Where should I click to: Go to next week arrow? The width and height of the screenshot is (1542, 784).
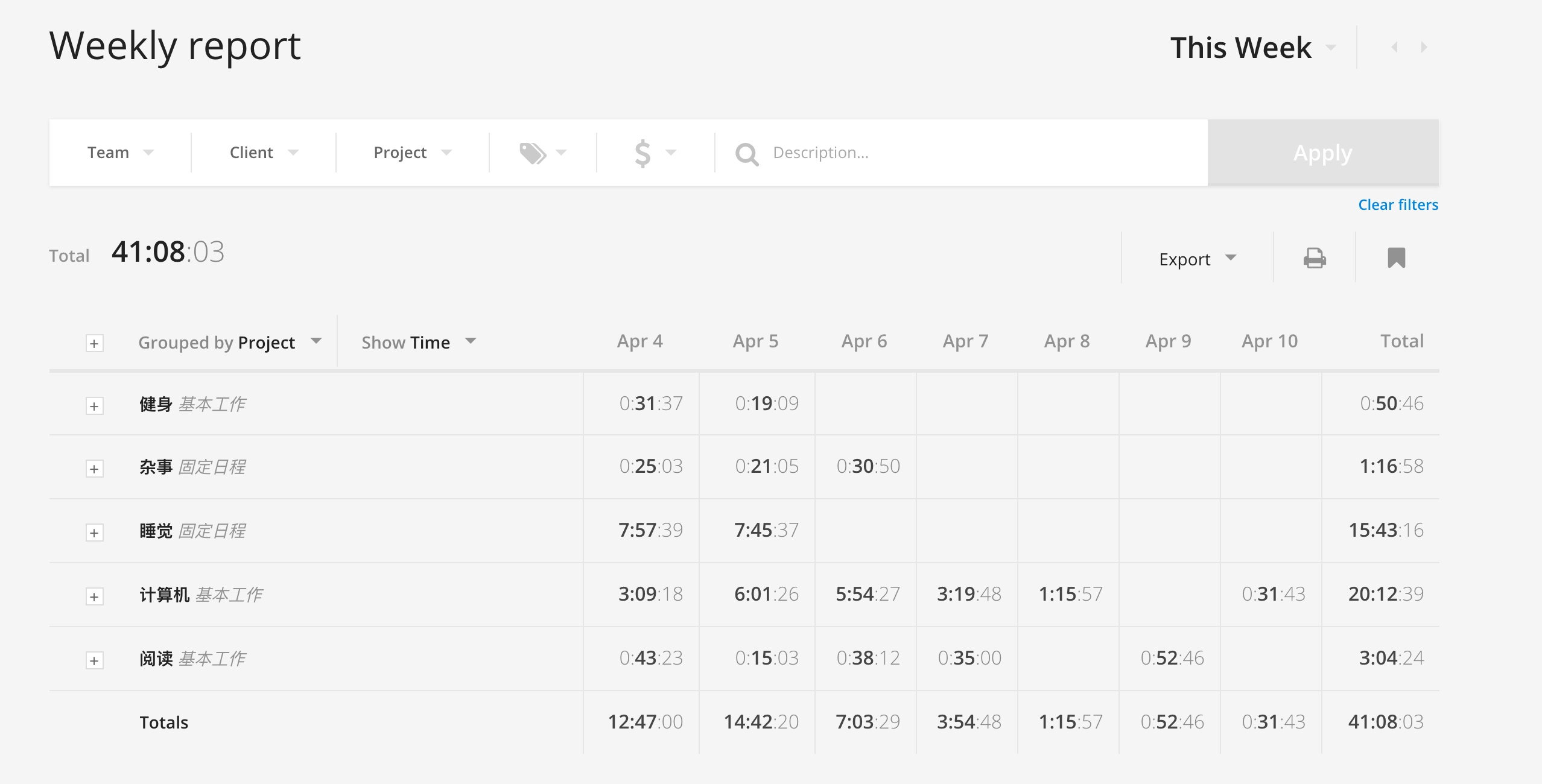click(x=1424, y=47)
